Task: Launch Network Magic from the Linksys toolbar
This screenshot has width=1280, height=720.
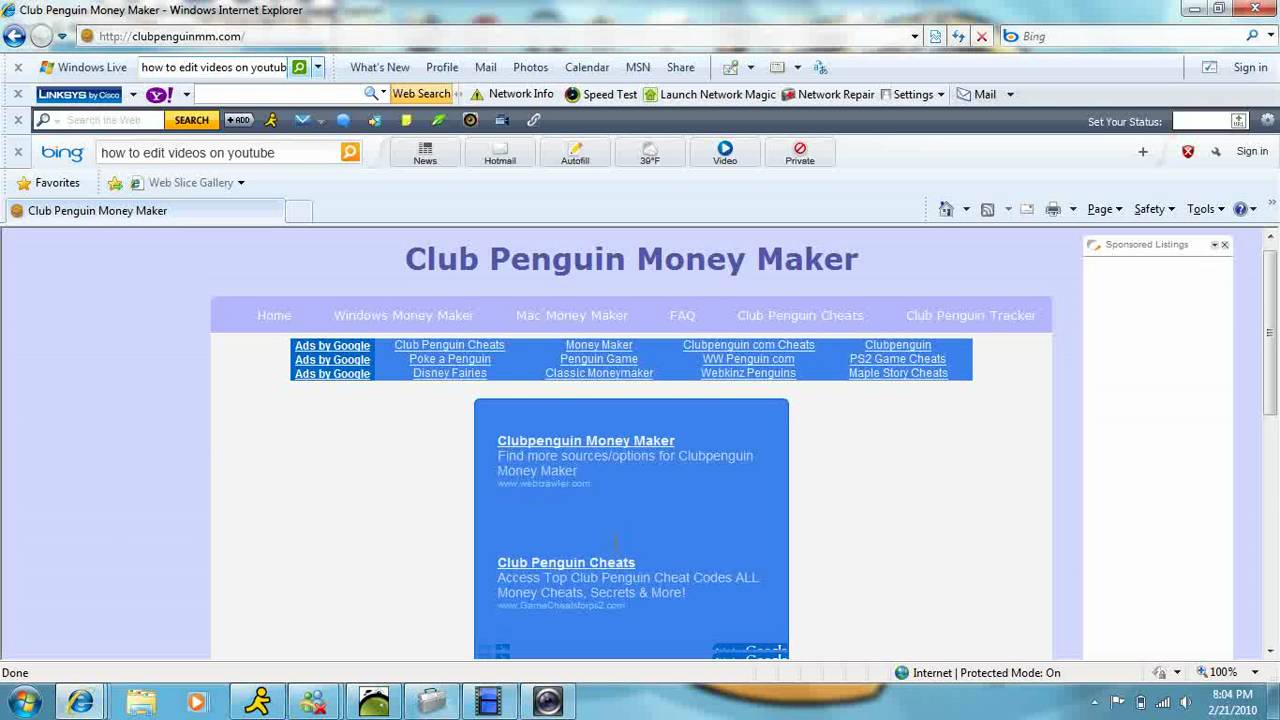Action: point(710,94)
